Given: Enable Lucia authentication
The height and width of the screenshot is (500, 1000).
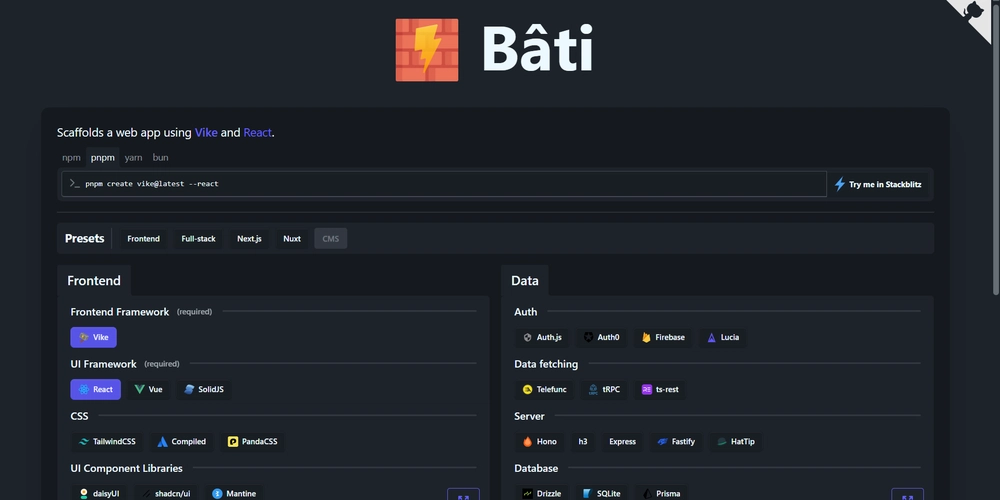Looking at the screenshot, I should tap(723, 337).
